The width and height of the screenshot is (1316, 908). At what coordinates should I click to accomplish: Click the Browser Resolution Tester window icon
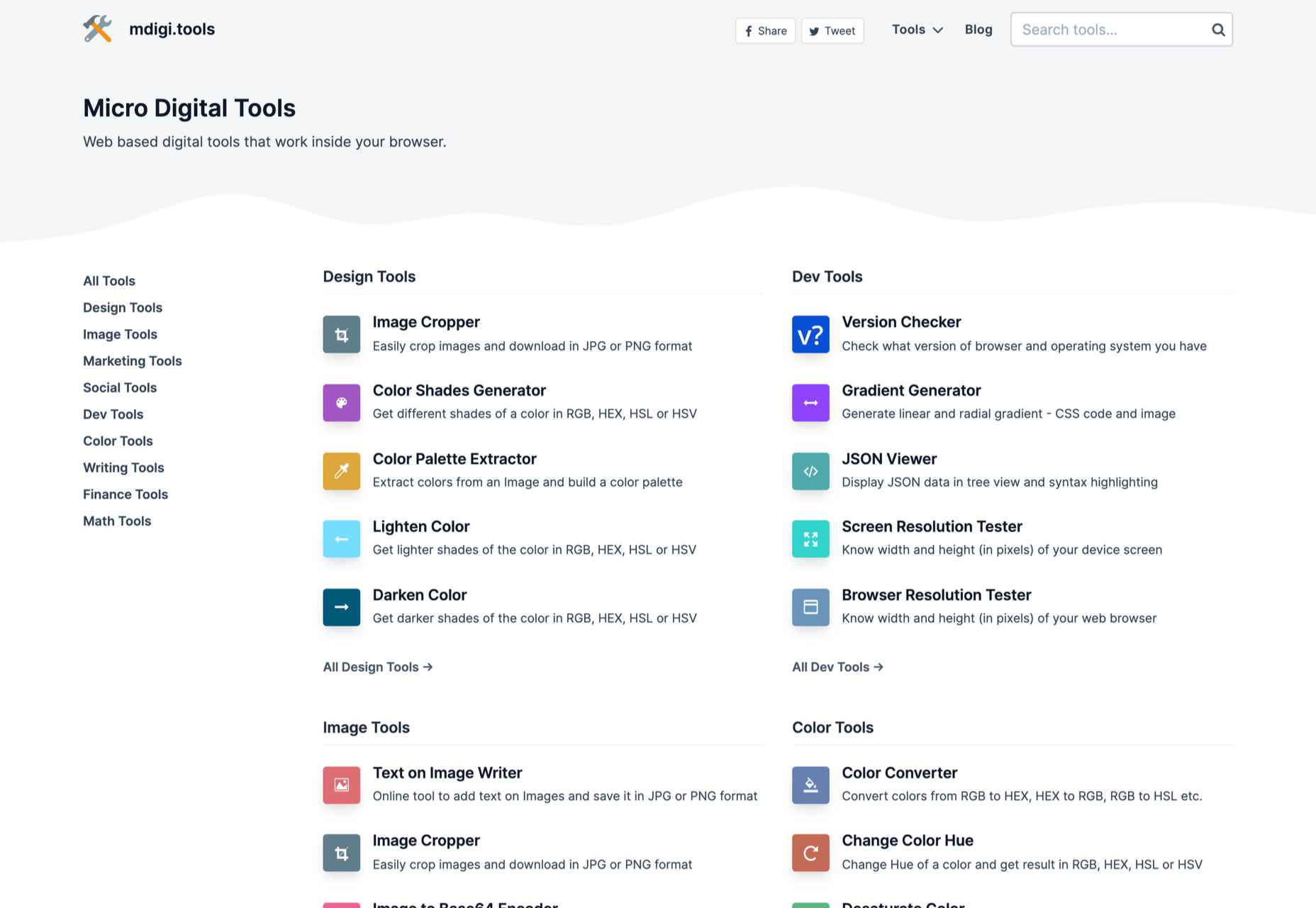coord(810,607)
